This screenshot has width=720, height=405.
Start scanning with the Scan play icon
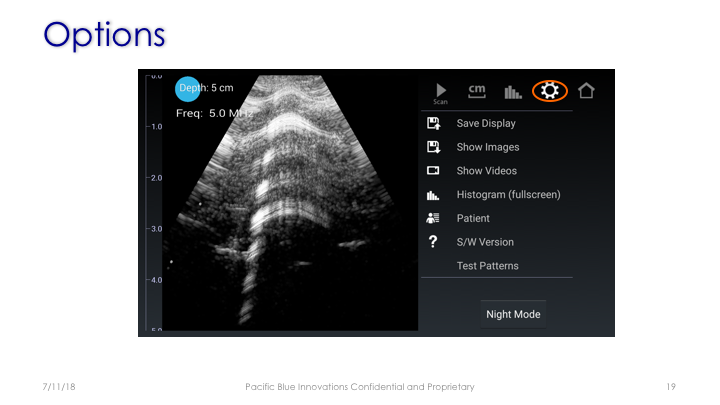point(440,93)
